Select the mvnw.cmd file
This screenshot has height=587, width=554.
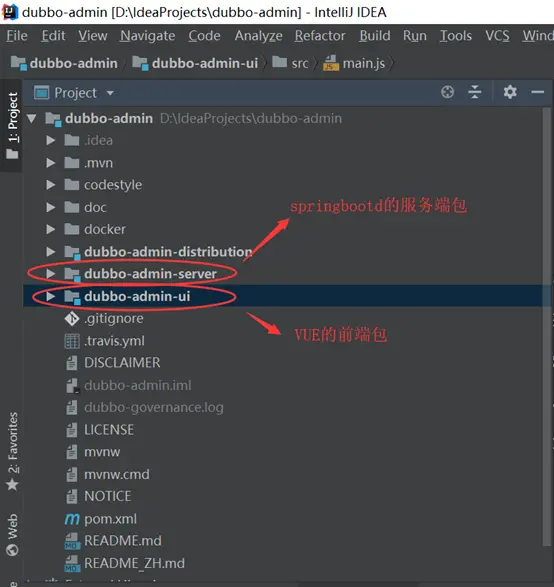[x=117, y=475]
